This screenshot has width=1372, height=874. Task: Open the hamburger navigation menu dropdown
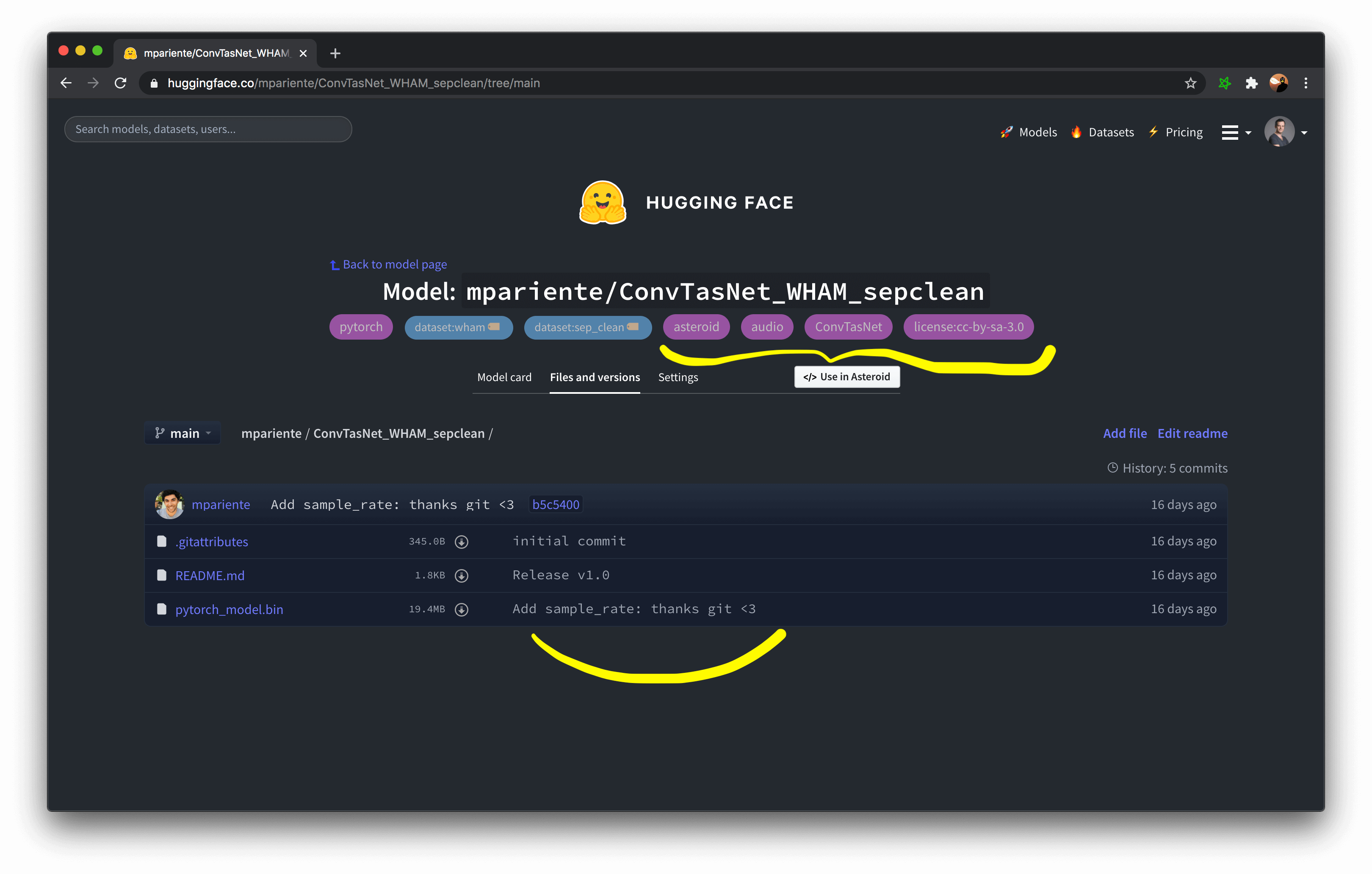[x=1236, y=132]
